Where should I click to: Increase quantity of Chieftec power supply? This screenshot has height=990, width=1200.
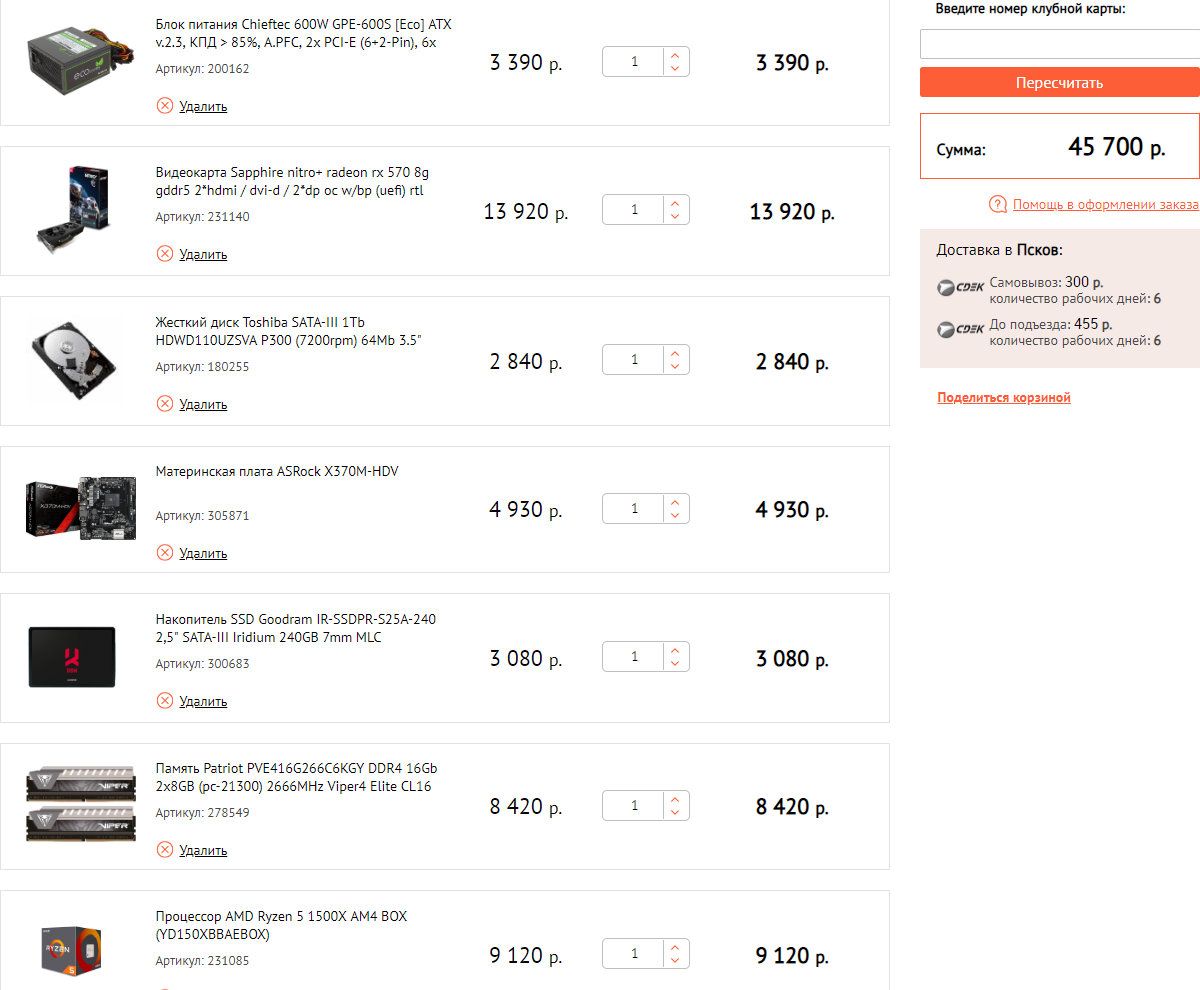pyautogui.click(x=675, y=56)
